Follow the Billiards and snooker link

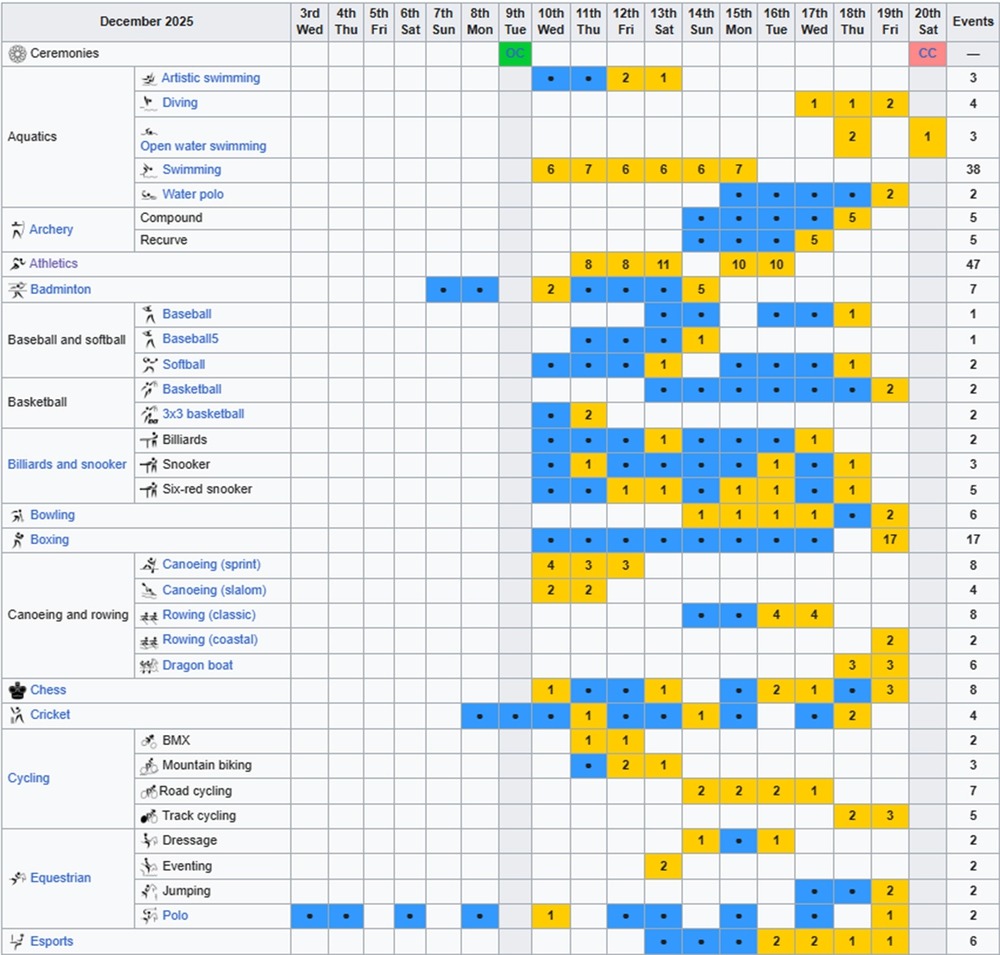click(x=67, y=464)
